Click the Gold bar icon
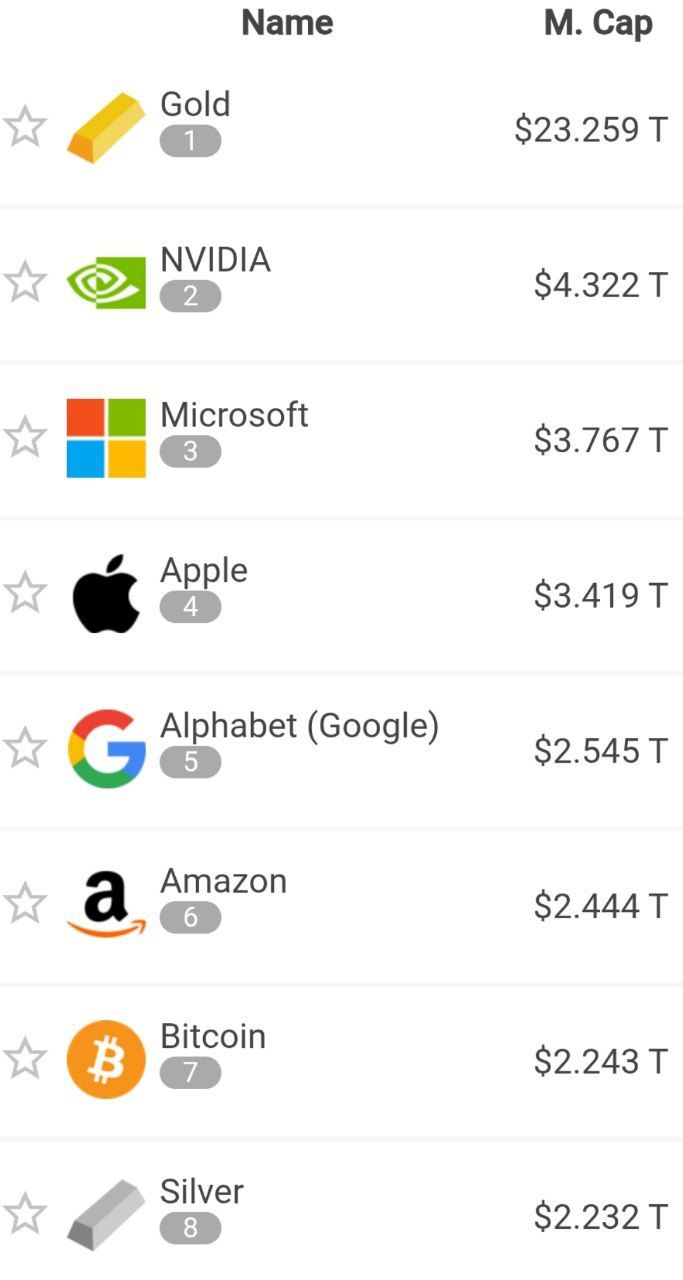Image resolution: width=683 pixels, height=1280 pixels. tap(106, 127)
